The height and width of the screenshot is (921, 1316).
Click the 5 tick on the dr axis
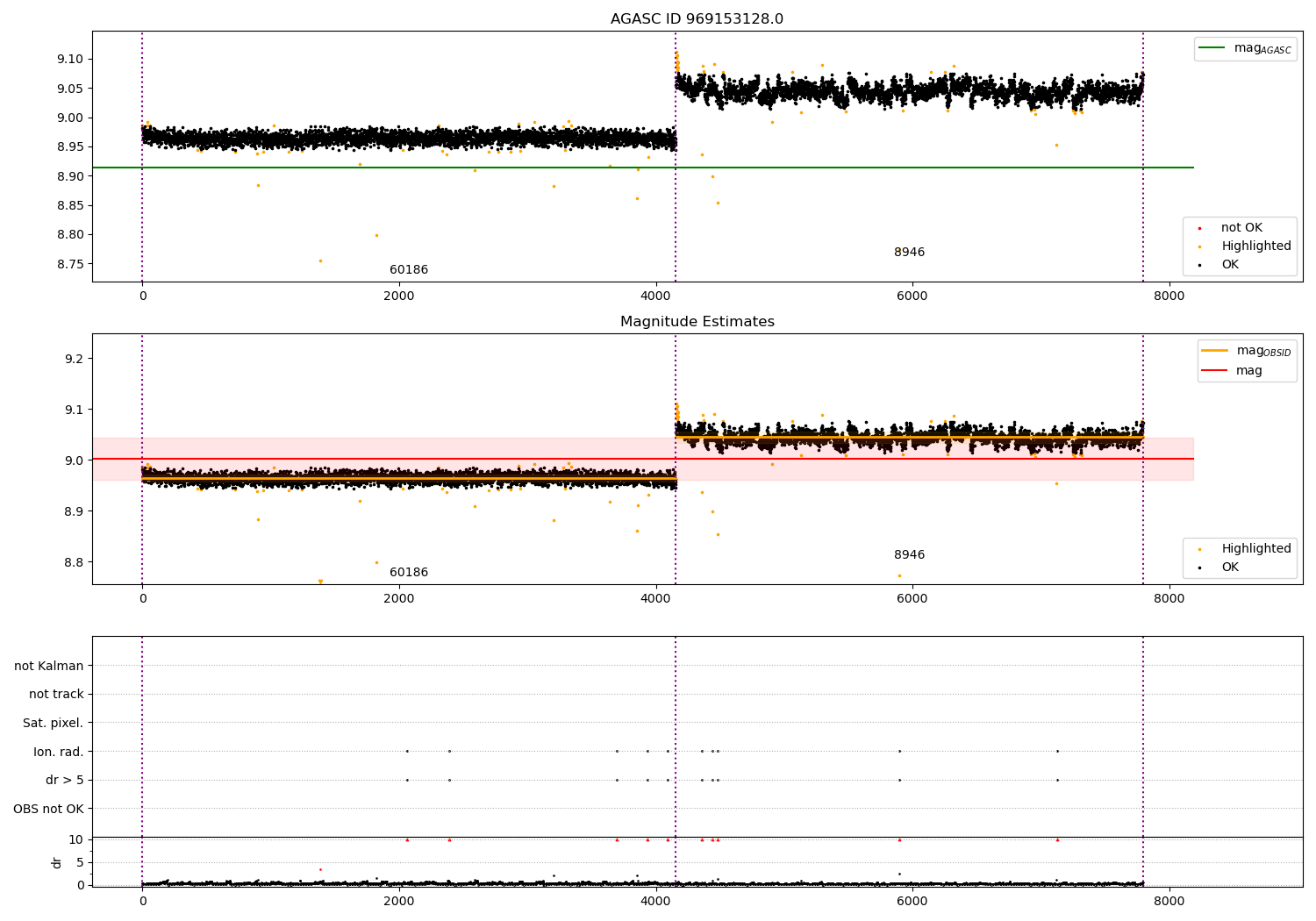point(80,862)
